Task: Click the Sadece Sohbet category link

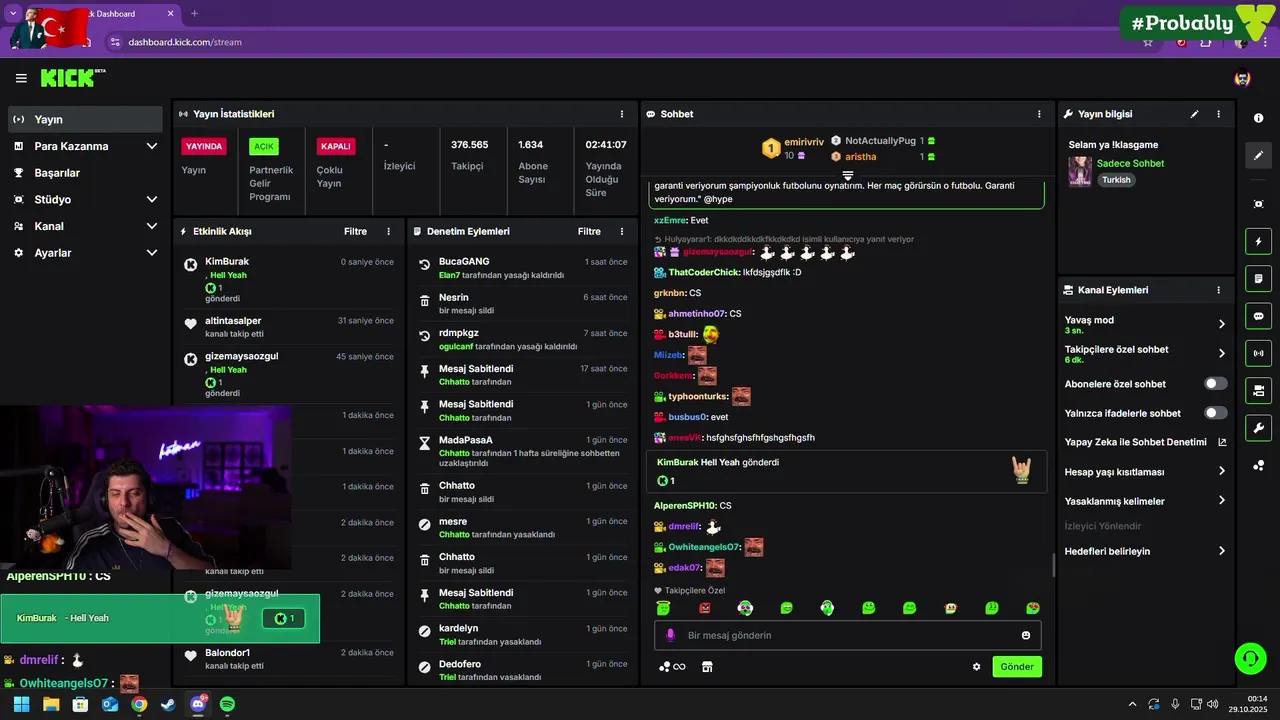Action: [1130, 163]
